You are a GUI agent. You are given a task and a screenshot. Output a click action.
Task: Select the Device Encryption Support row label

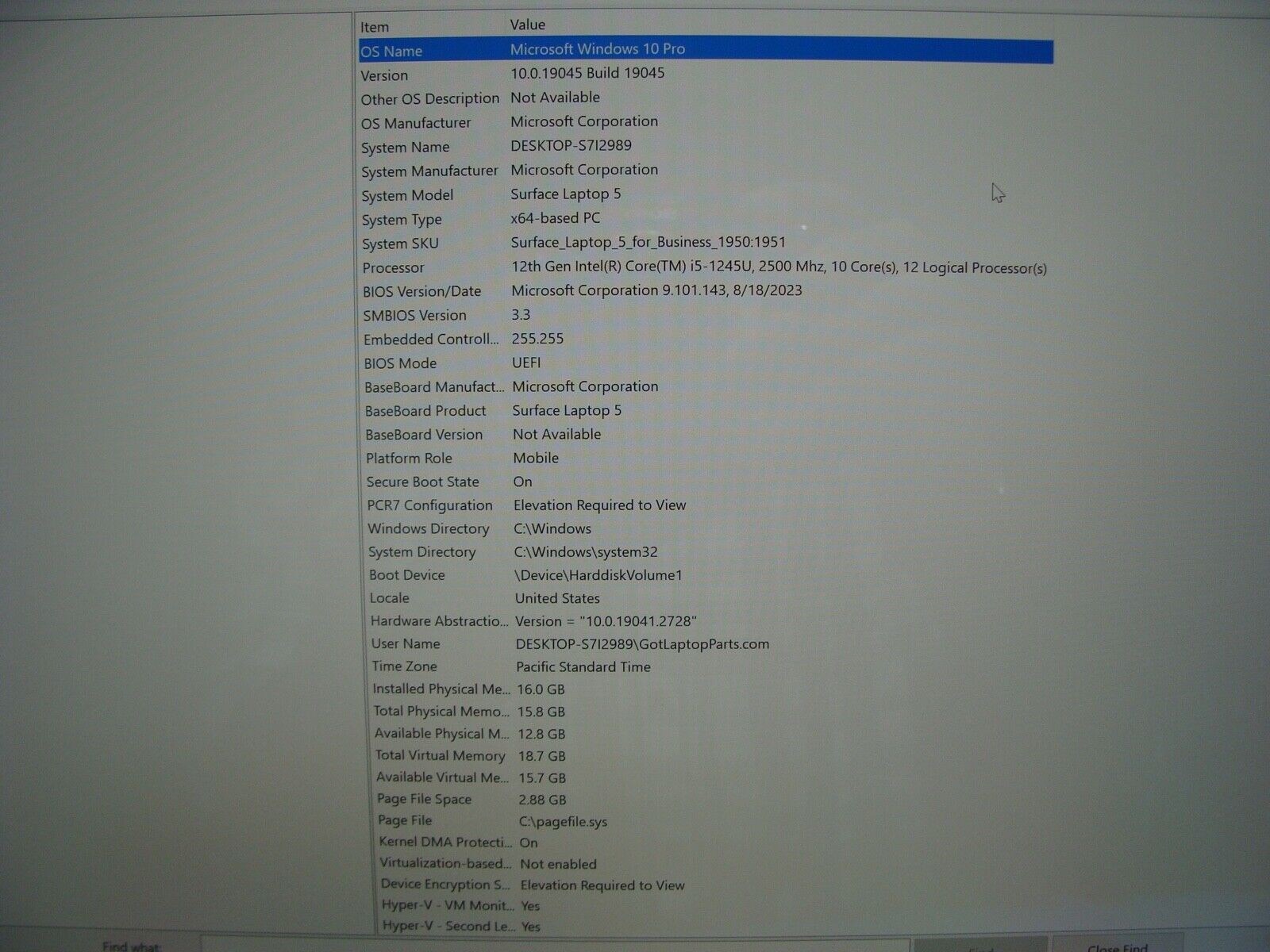(x=446, y=885)
